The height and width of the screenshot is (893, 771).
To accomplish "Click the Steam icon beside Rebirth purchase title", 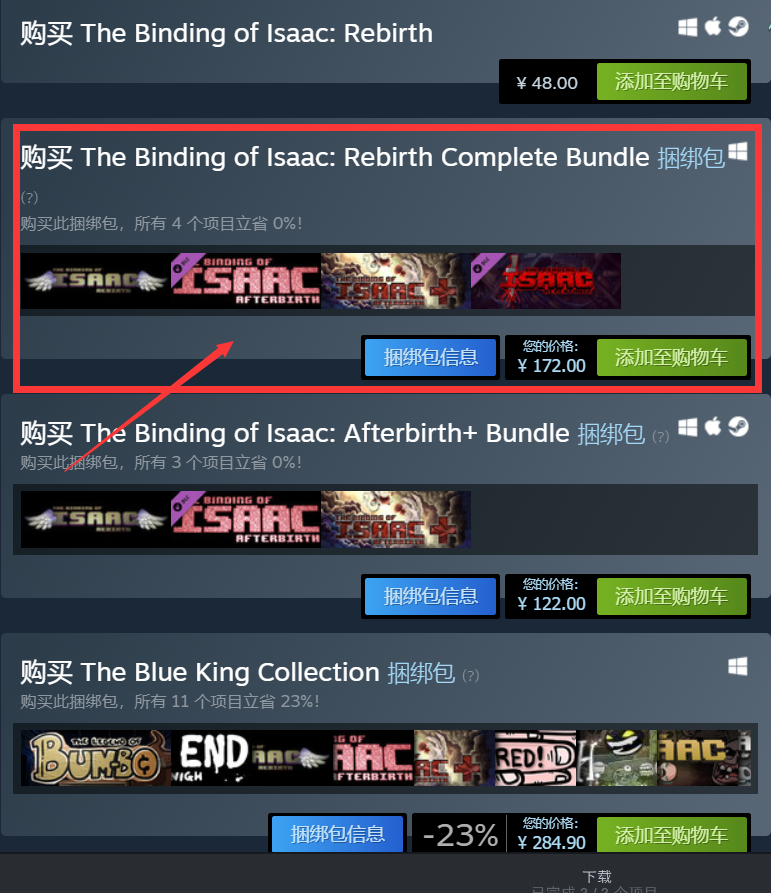I will pos(739,27).
